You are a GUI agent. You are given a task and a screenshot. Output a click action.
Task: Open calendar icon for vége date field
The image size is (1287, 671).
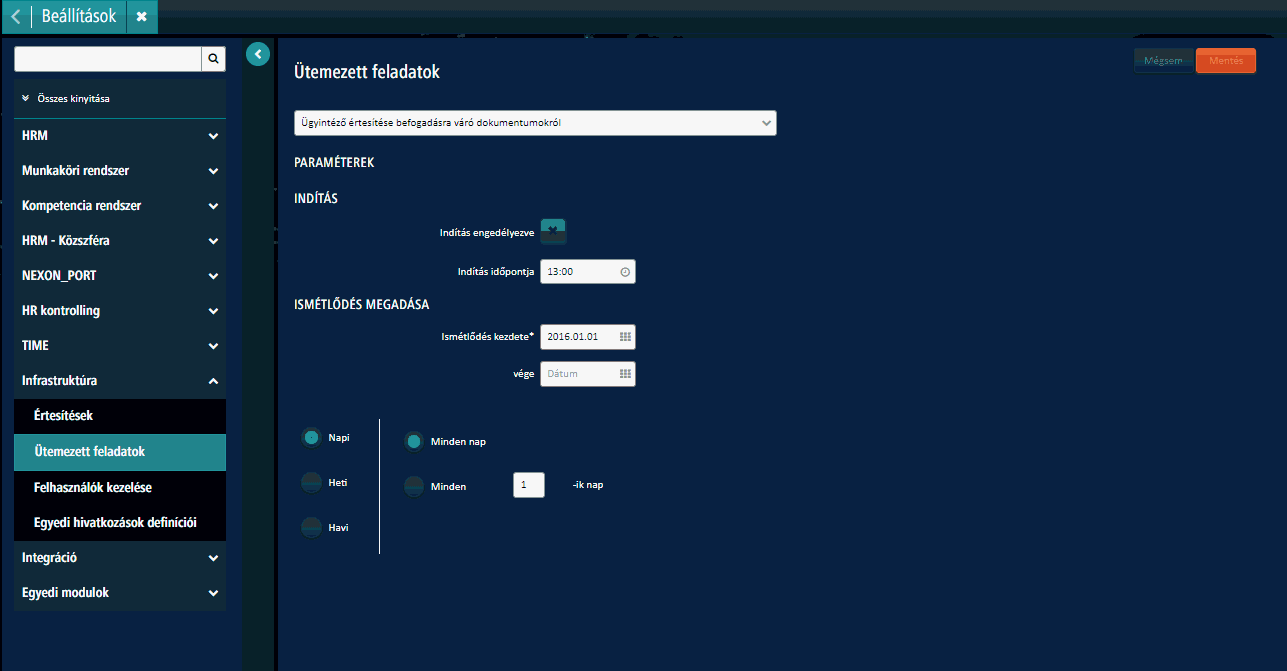(625, 374)
